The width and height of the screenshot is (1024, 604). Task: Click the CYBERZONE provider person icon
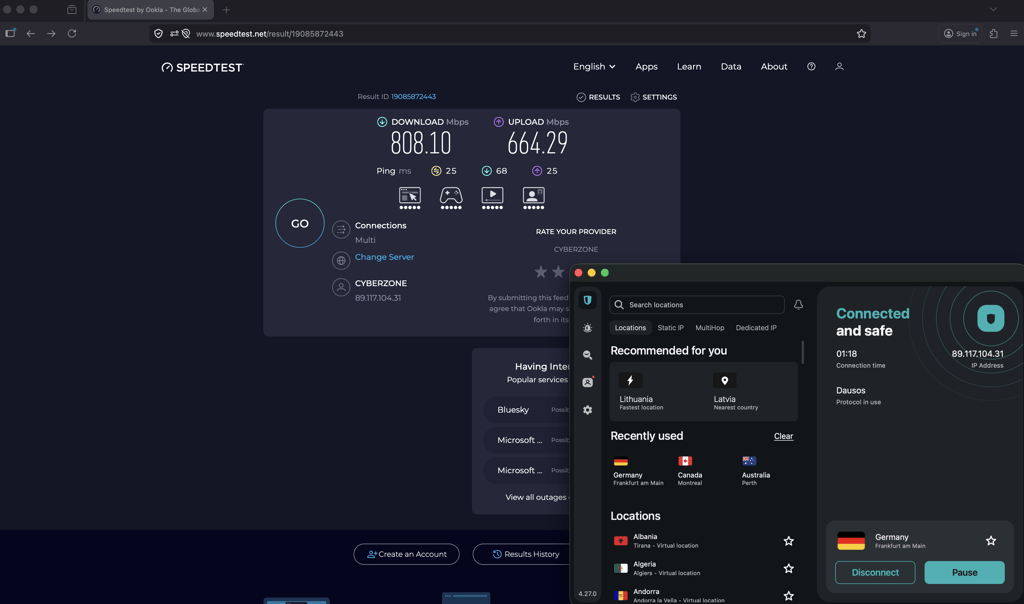tap(341, 287)
